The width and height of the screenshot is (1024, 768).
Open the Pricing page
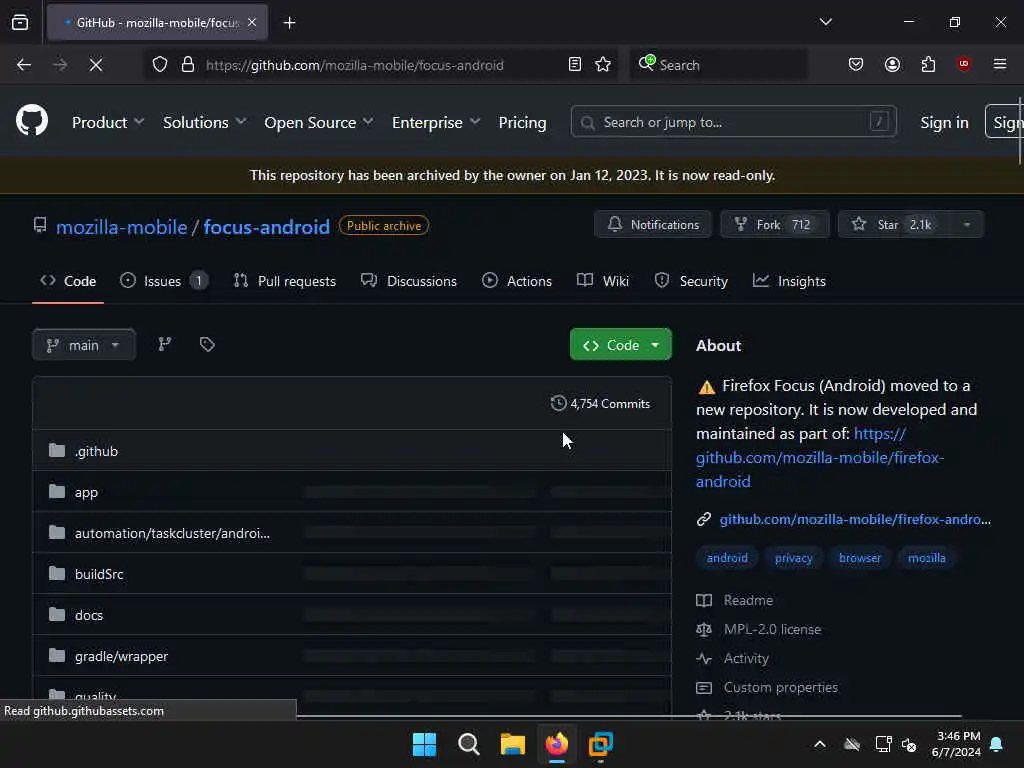[522, 122]
